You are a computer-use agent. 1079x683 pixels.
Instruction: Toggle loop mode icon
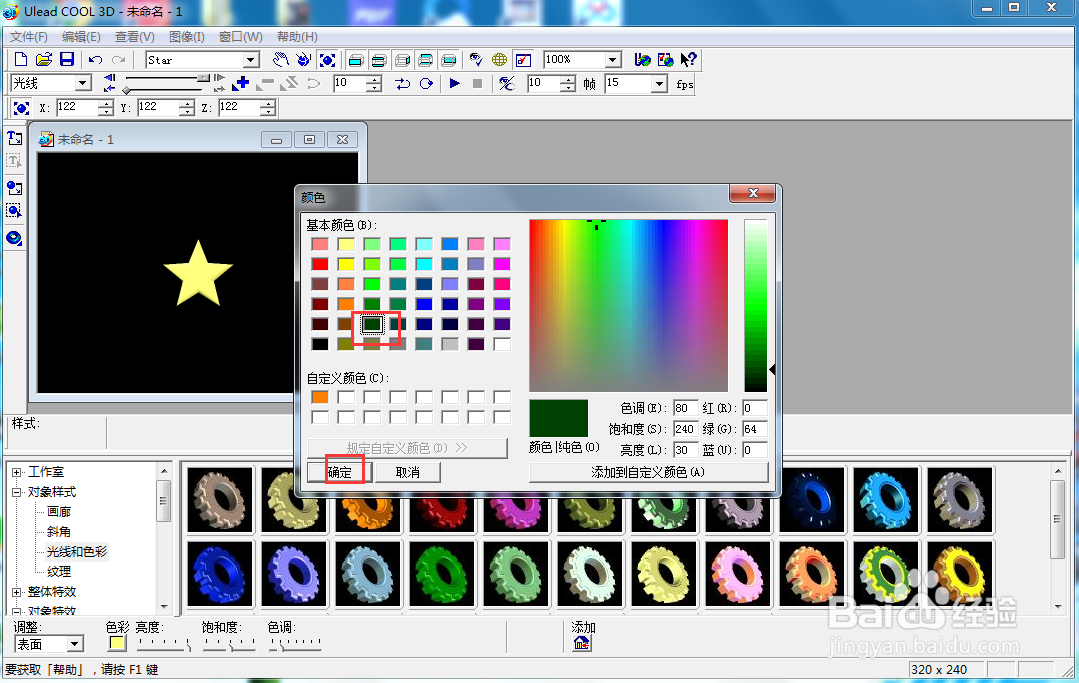[x=426, y=84]
